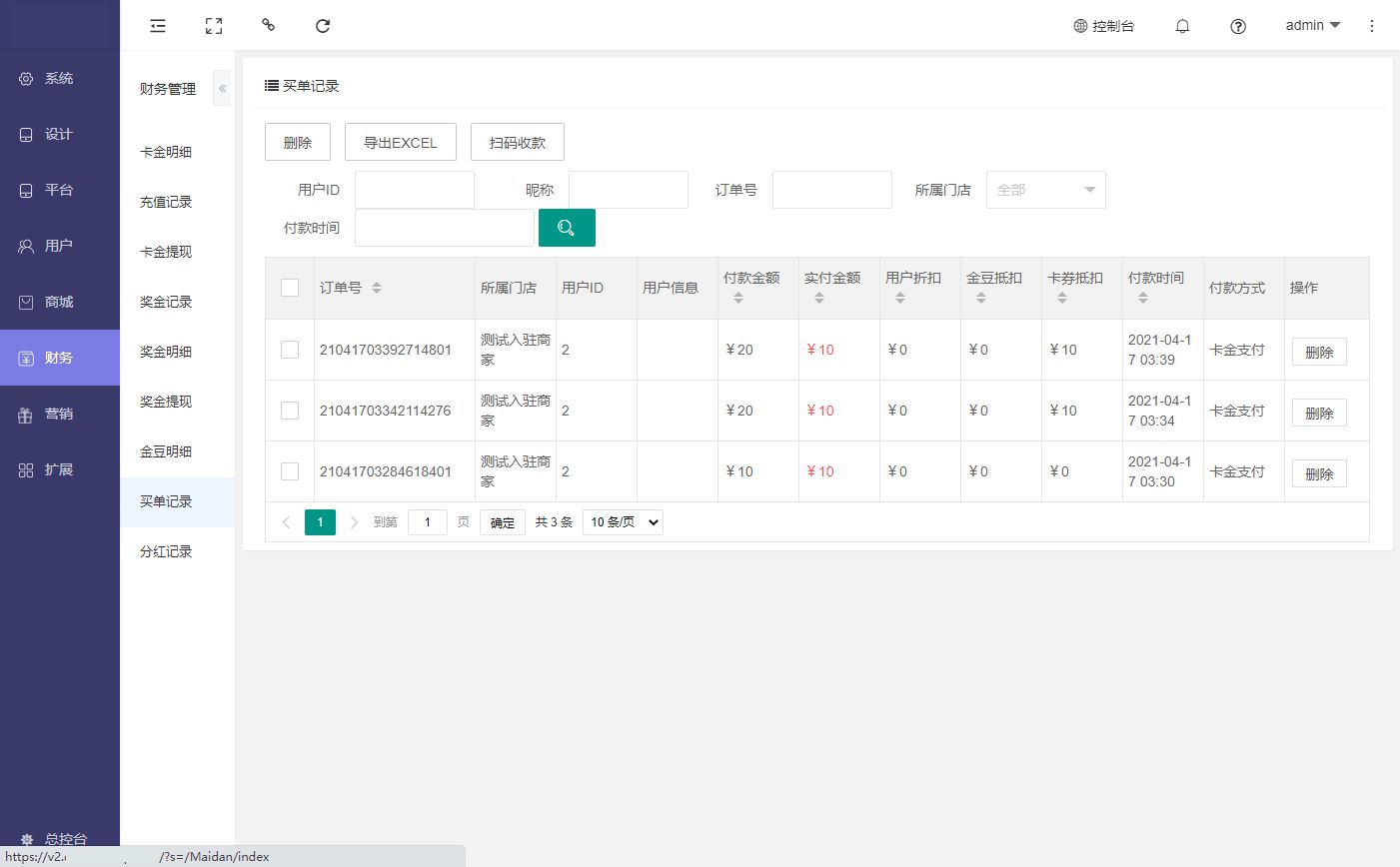This screenshot has width=1400, height=867.
Task: Expand the admin user dropdown
Action: 1312,26
